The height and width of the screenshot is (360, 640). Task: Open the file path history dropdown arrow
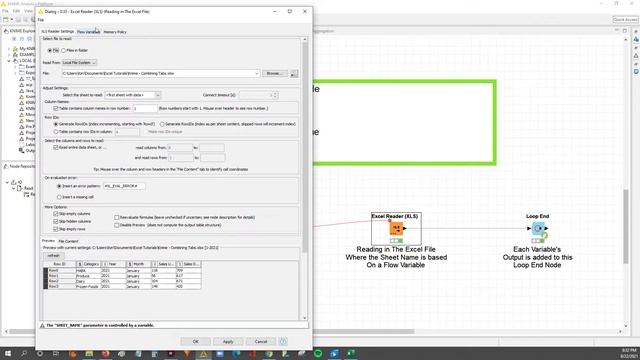point(257,73)
